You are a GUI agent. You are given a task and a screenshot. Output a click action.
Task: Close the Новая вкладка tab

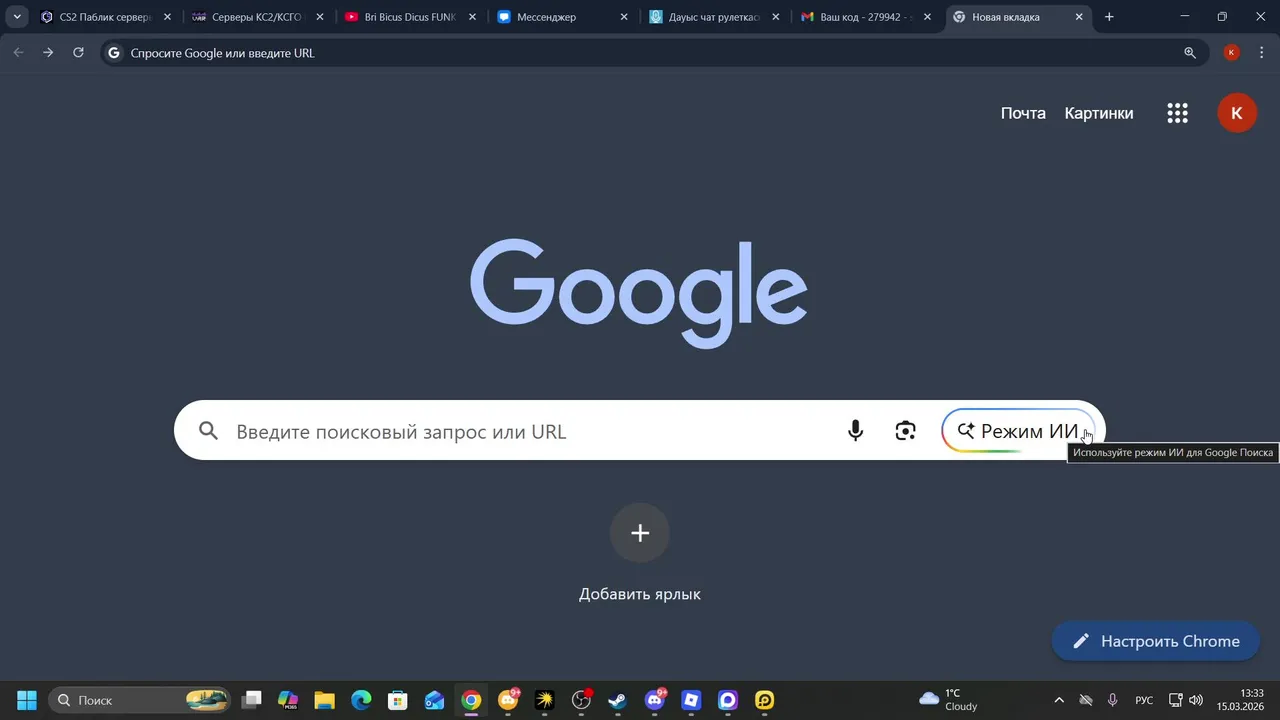coord(1079,17)
